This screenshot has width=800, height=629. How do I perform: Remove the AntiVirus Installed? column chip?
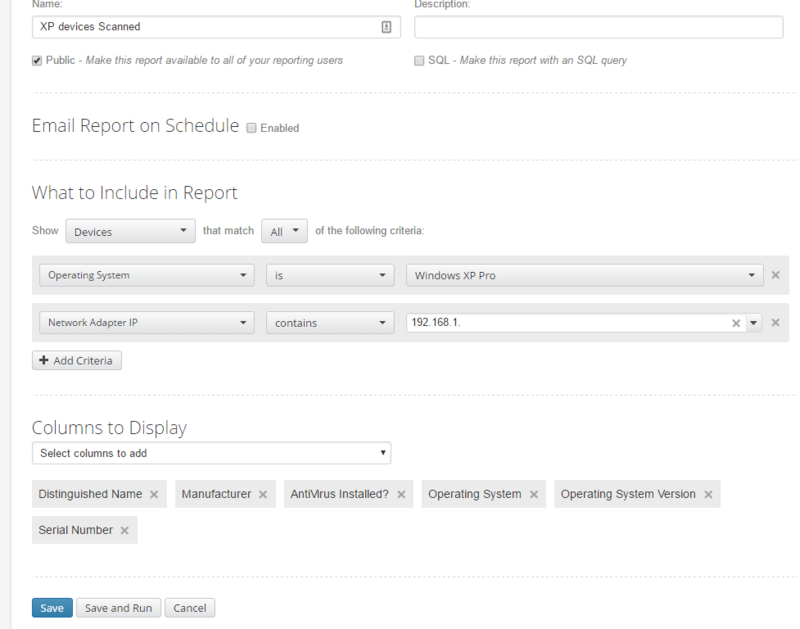coord(399,493)
